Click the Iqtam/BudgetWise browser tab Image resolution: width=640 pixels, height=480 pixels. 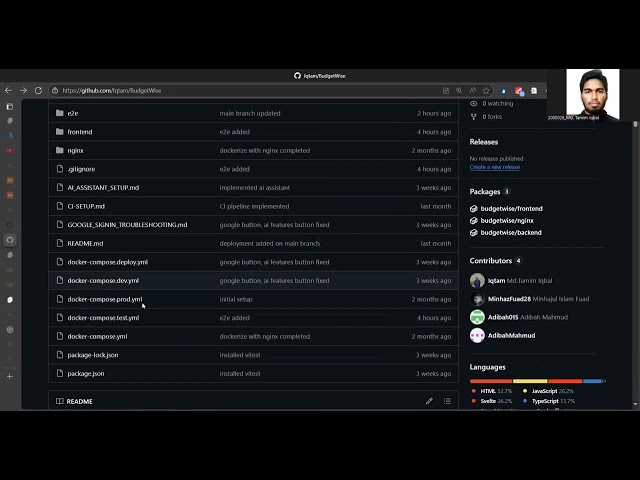pyautogui.click(x=319, y=75)
